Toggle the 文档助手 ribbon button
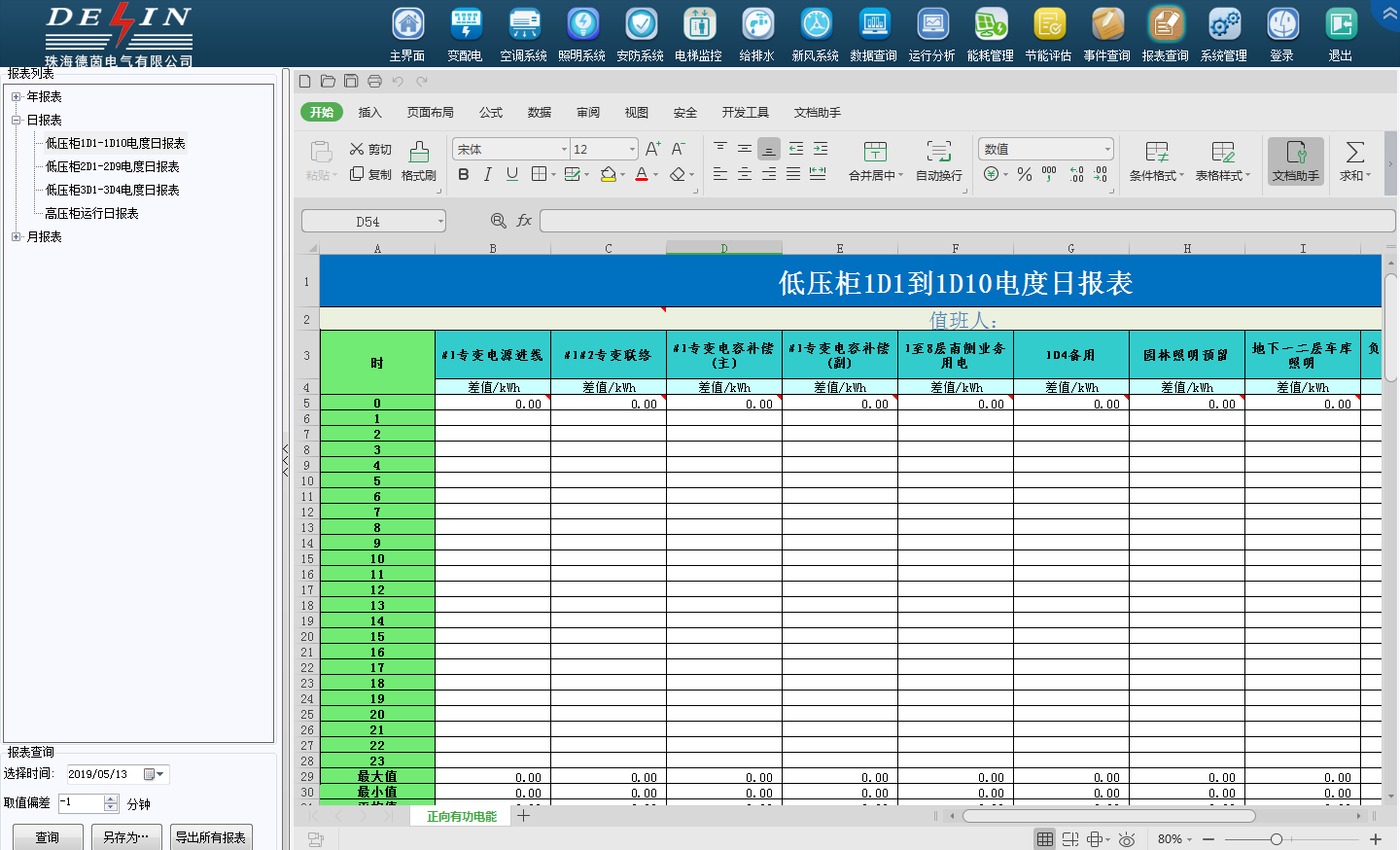This screenshot has height=850, width=1400. click(x=1296, y=161)
